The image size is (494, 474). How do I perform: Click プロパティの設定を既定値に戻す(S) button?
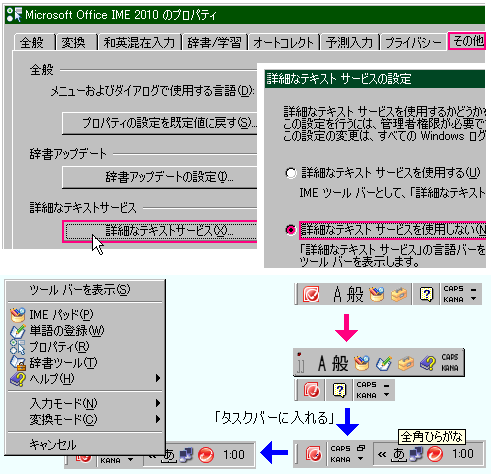click(160, 123)
